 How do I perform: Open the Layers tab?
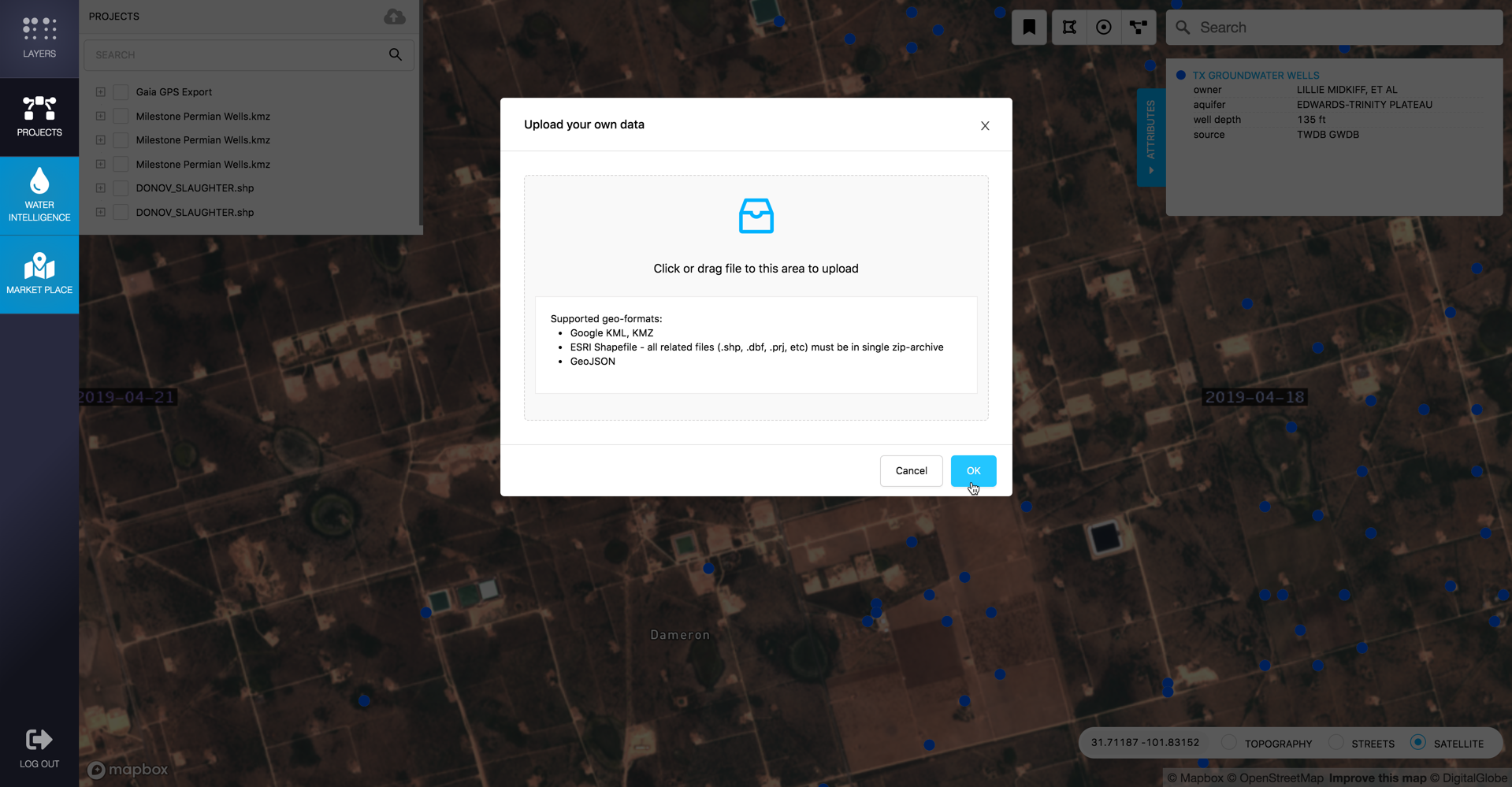tap(39, 39)
